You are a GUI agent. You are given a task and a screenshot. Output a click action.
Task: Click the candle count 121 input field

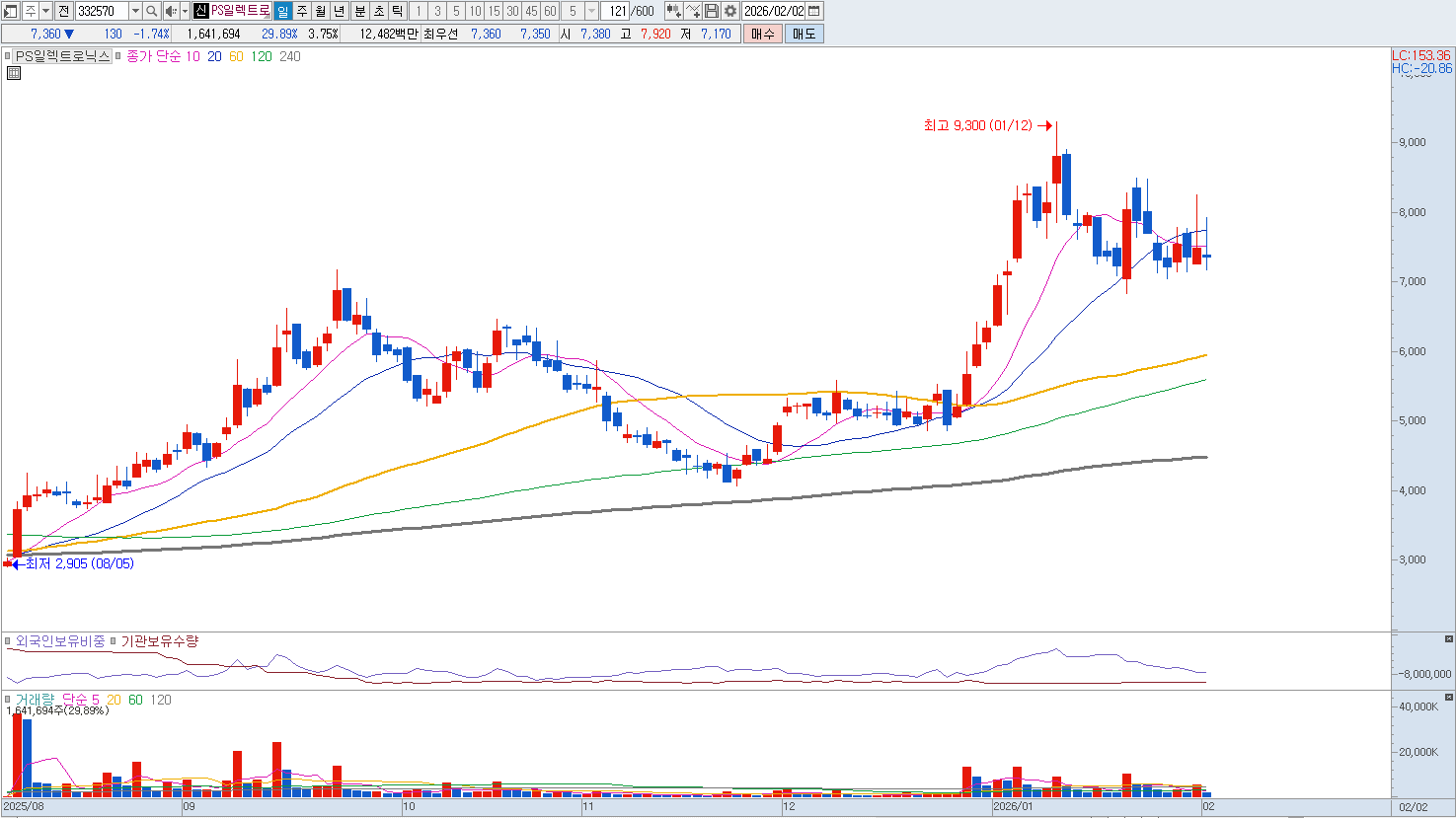coord(616,11)
